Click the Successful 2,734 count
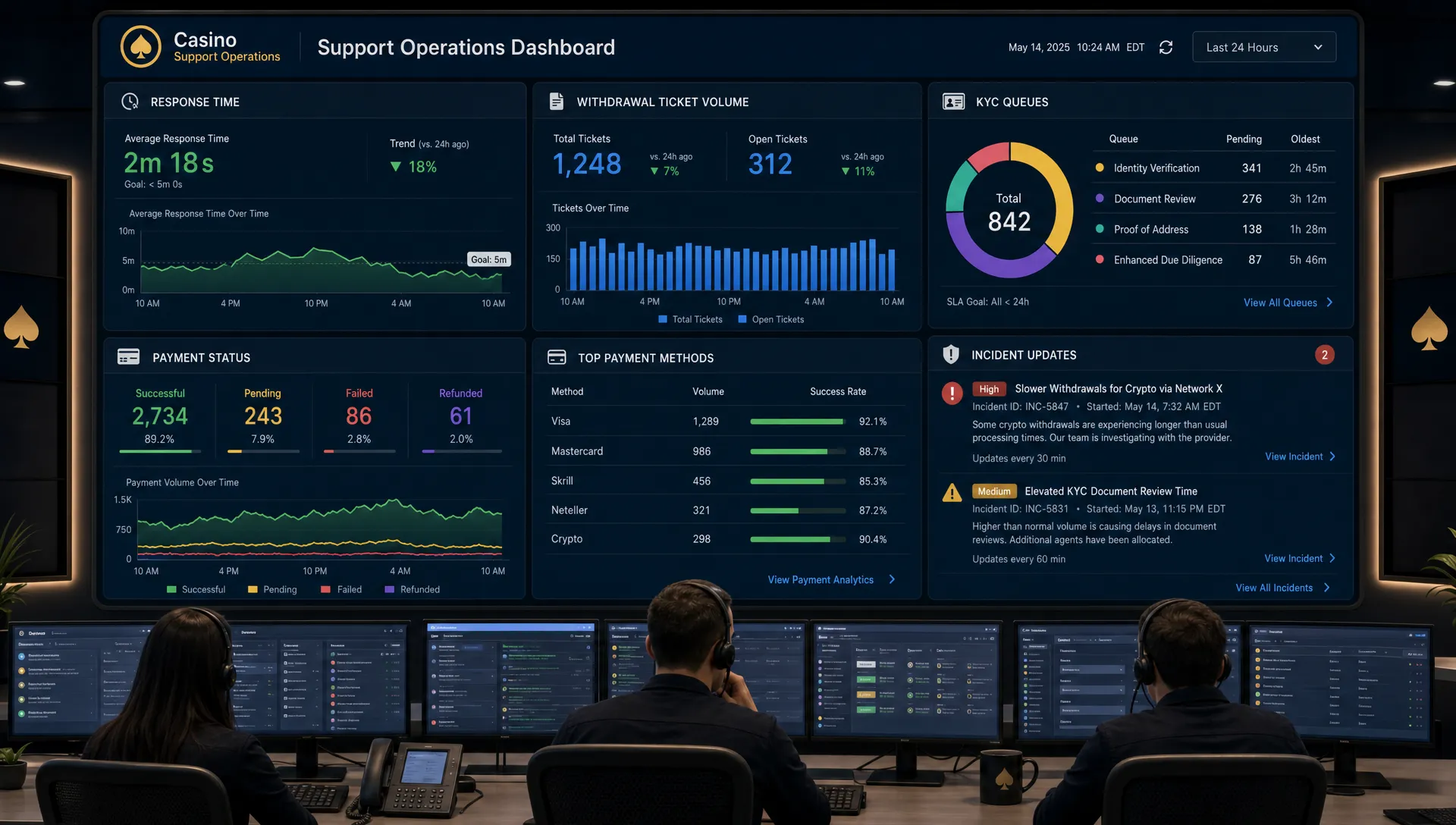This screenshot has height=825, width=1456. point(160,416)
